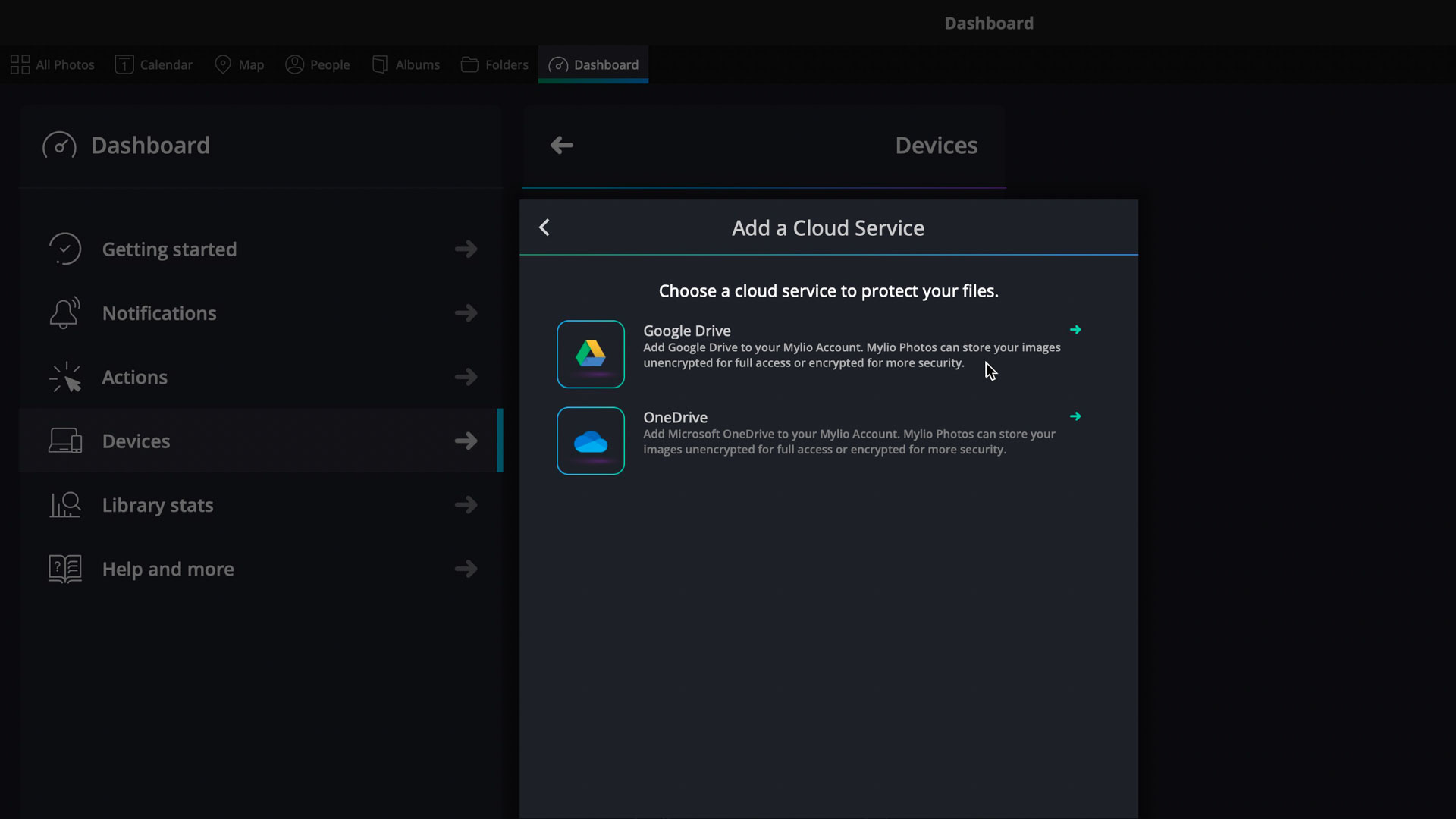The image size is (1456, 819).
Task: Open the All Photos view tab
Action: [x=52, y=64]
